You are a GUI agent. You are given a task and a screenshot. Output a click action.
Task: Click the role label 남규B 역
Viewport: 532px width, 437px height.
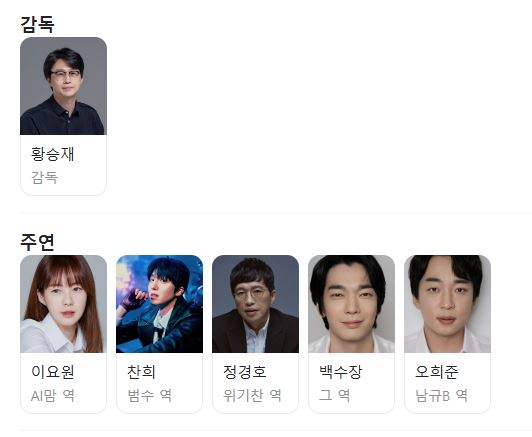(x=441, y=396)
